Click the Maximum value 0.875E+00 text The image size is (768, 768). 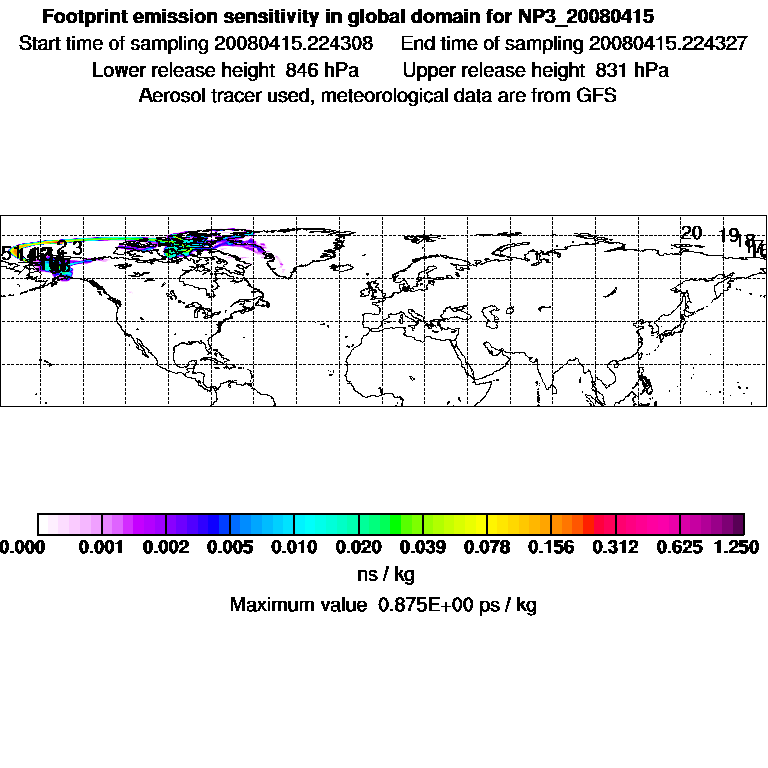(x=383, y=604)
